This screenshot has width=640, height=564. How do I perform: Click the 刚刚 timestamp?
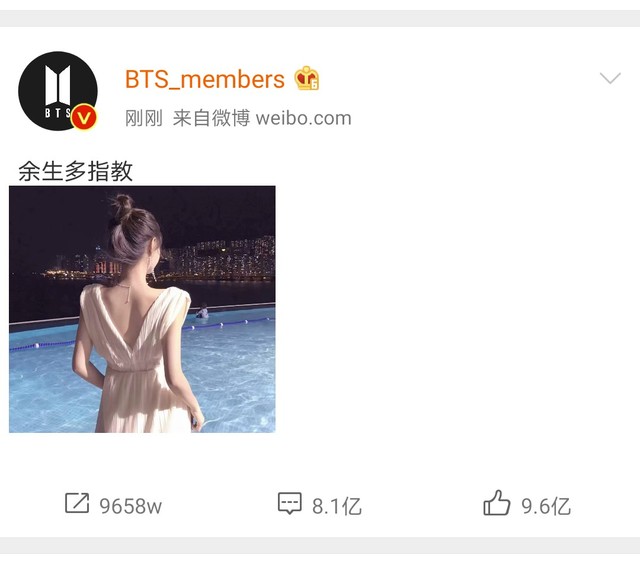[144, 118]
